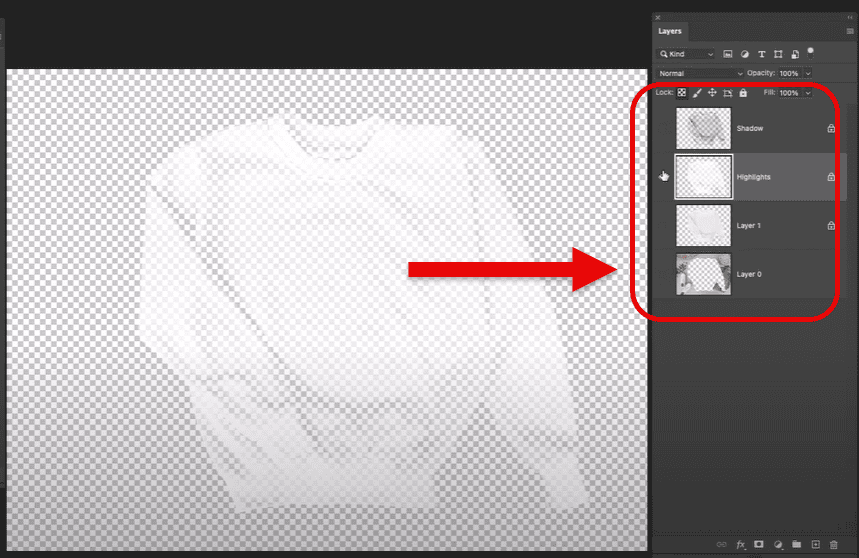859x558 pixels.
Task: Open the Opacity slider arrow
Action: point(808,73)
